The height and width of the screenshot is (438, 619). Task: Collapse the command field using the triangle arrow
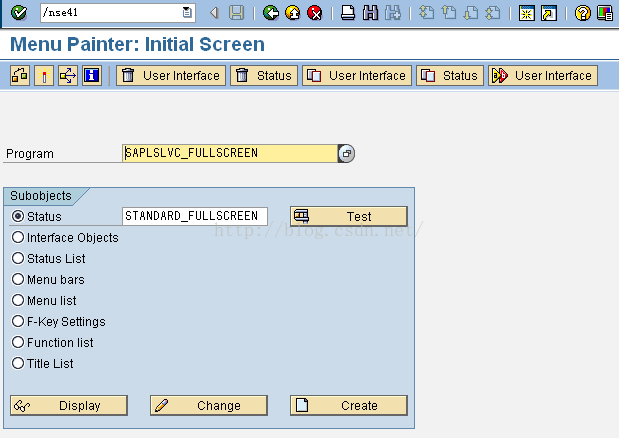tap(214, 13)
